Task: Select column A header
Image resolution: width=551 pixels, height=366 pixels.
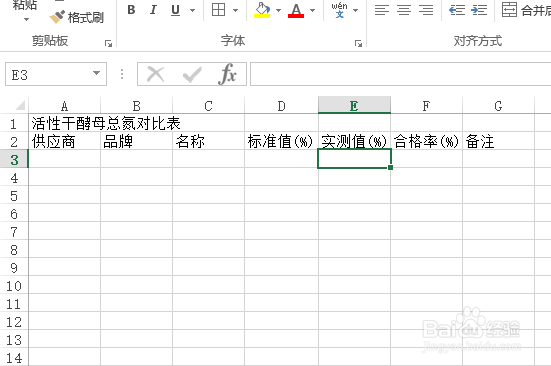Action: 64,106
